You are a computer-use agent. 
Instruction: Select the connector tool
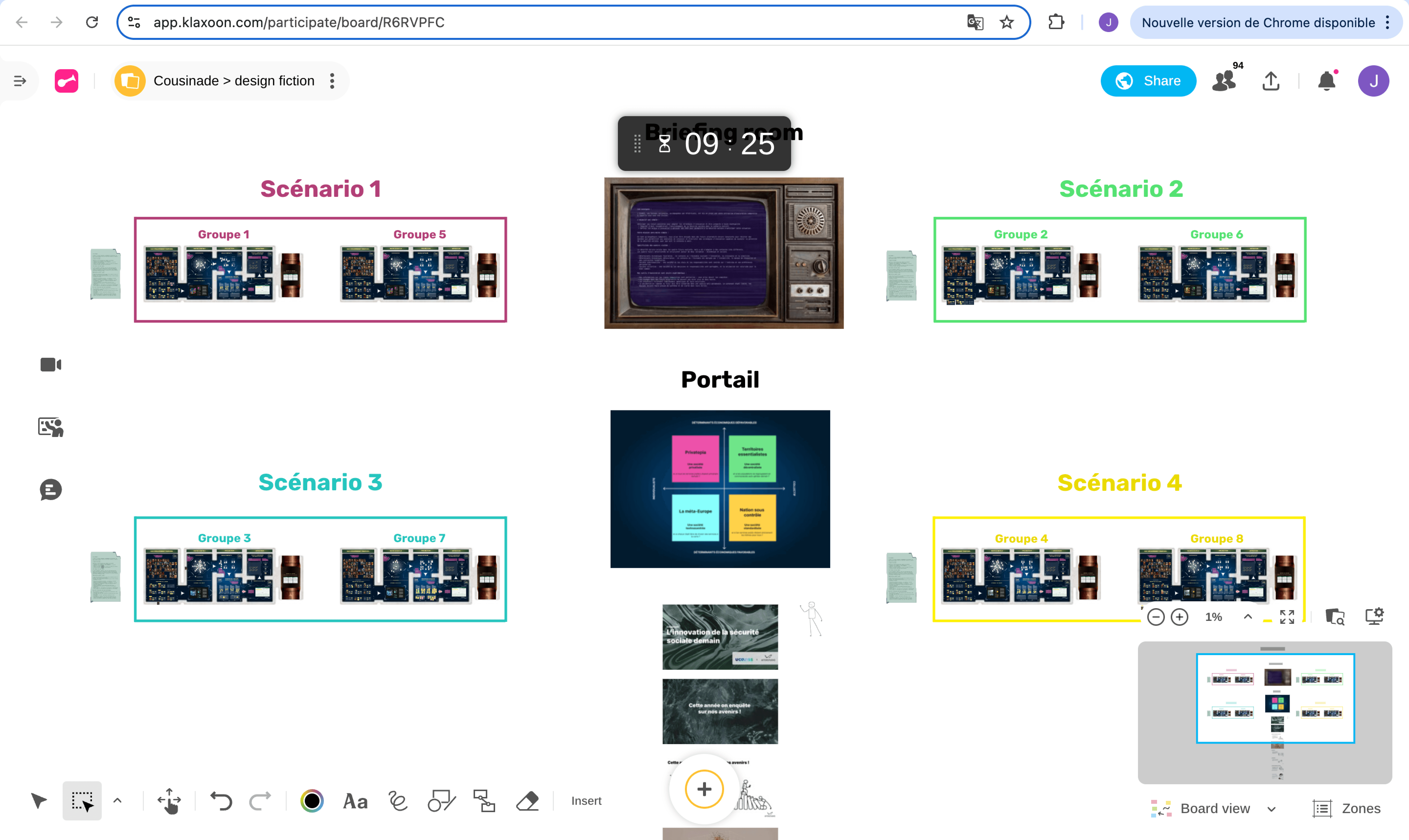pyautogui.click(x=485, y=800)
